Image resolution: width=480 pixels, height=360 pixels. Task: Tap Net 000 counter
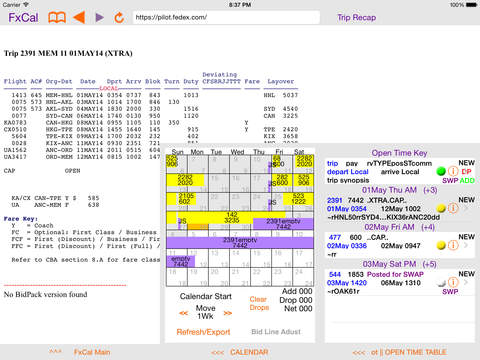tap(298, 309)
